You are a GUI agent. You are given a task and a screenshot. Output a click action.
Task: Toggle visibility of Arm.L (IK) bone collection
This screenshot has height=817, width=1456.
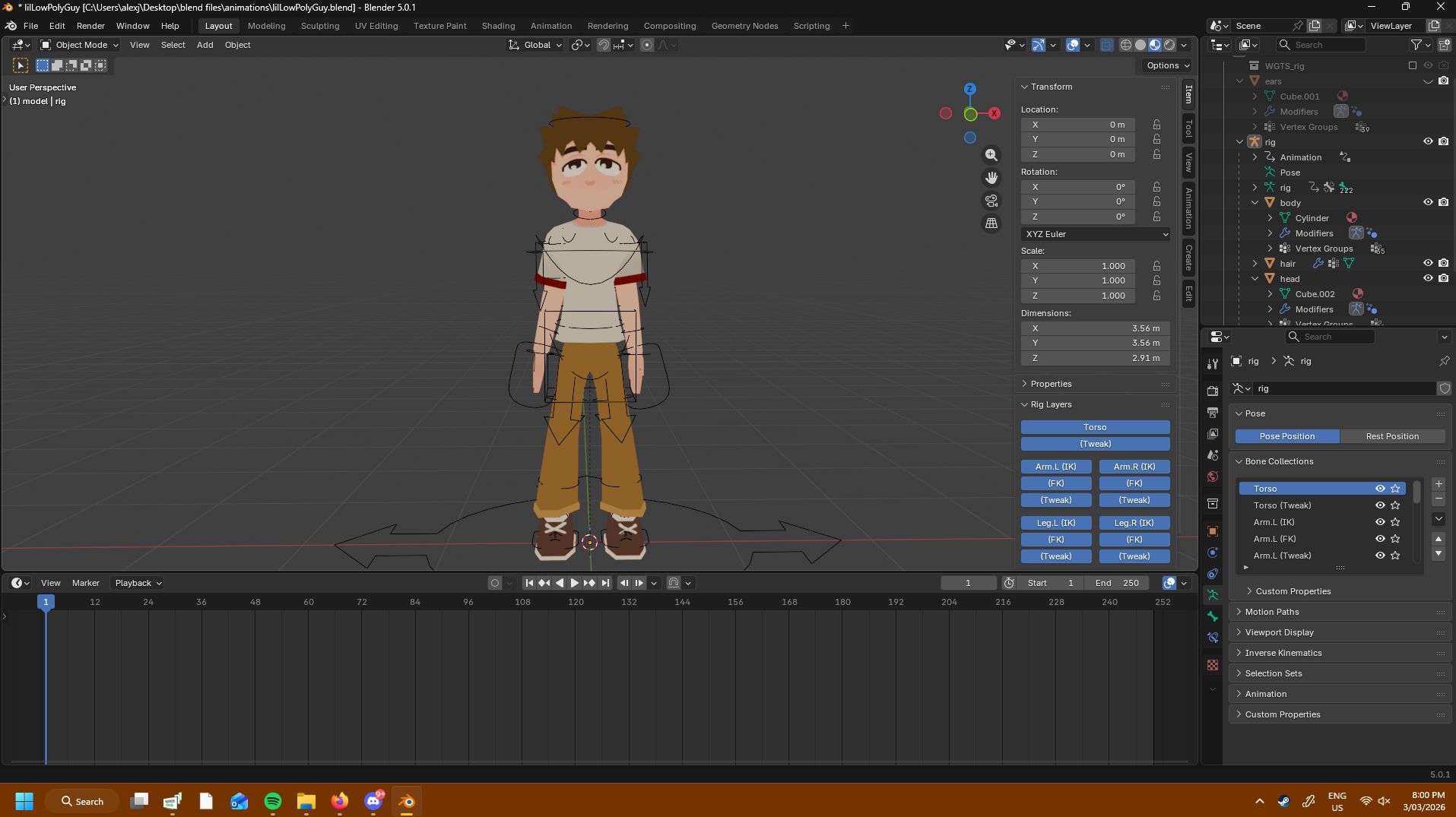[1380, 522]
